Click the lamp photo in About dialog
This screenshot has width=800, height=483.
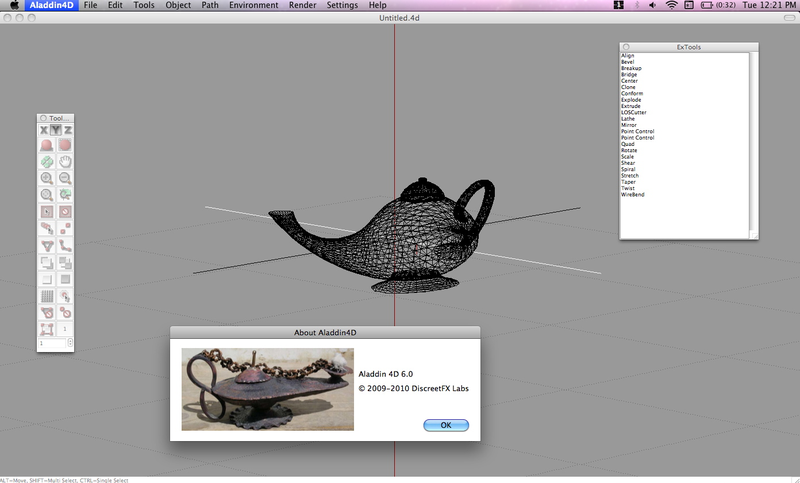point(267,389)
